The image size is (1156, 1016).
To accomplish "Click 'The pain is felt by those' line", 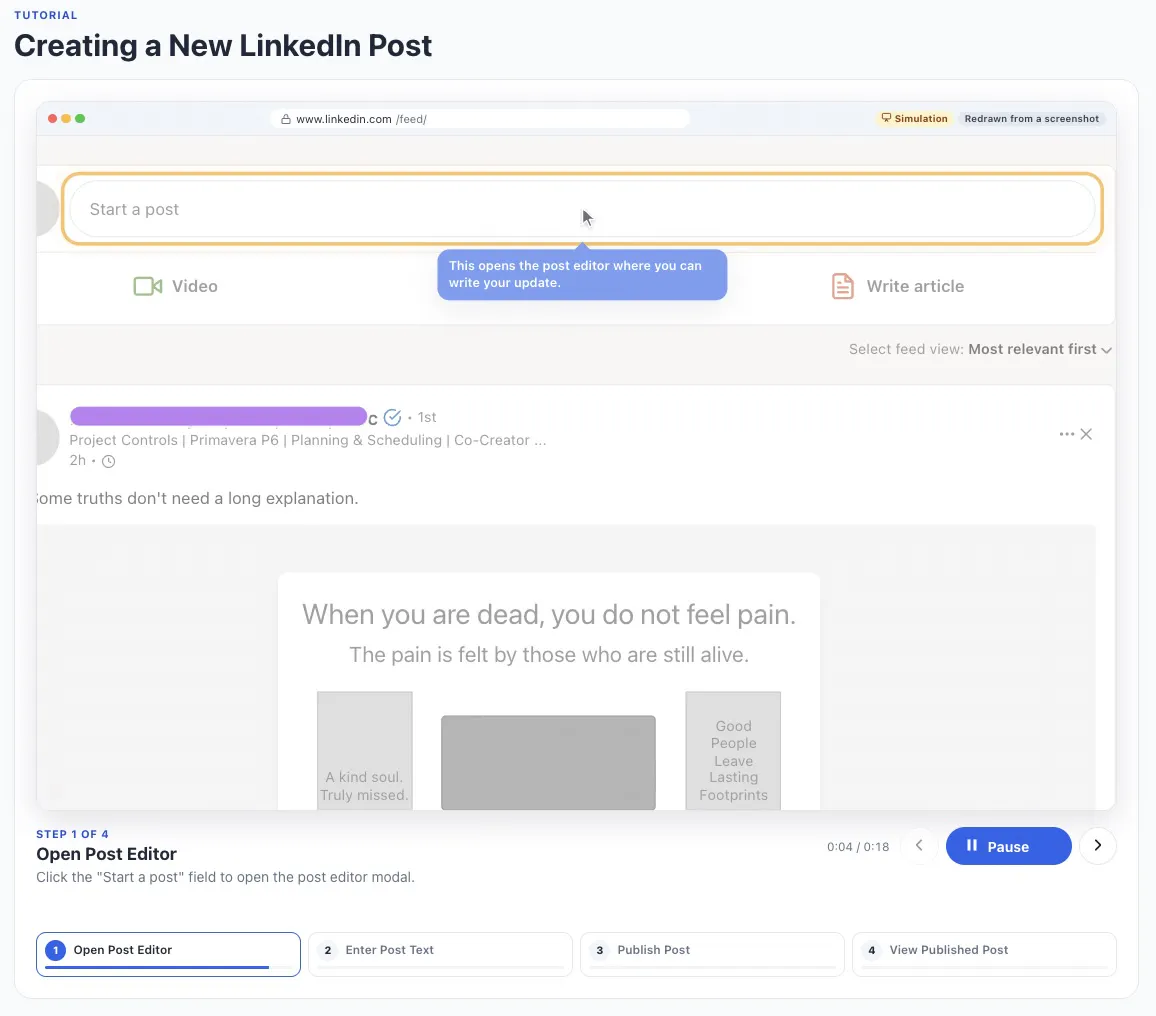I will click(x=549, y=655).
